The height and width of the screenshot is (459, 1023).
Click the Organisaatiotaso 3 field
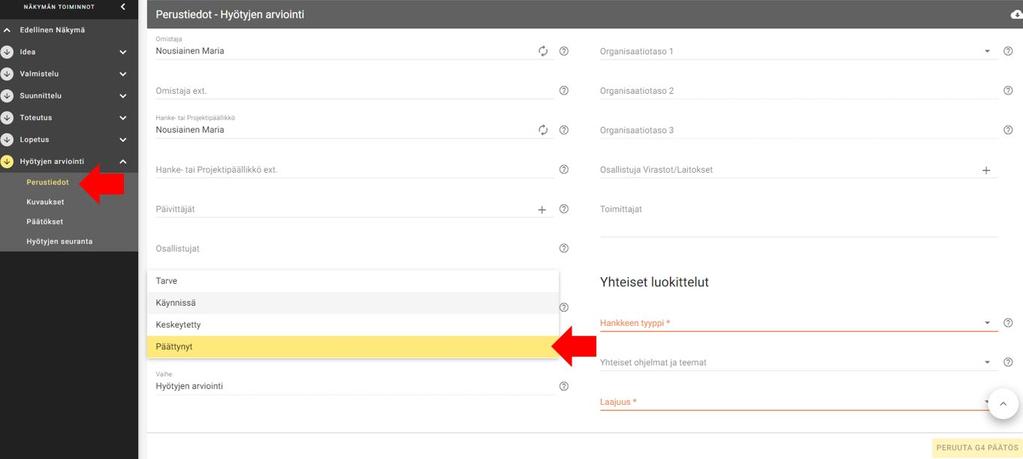[799, 130]
